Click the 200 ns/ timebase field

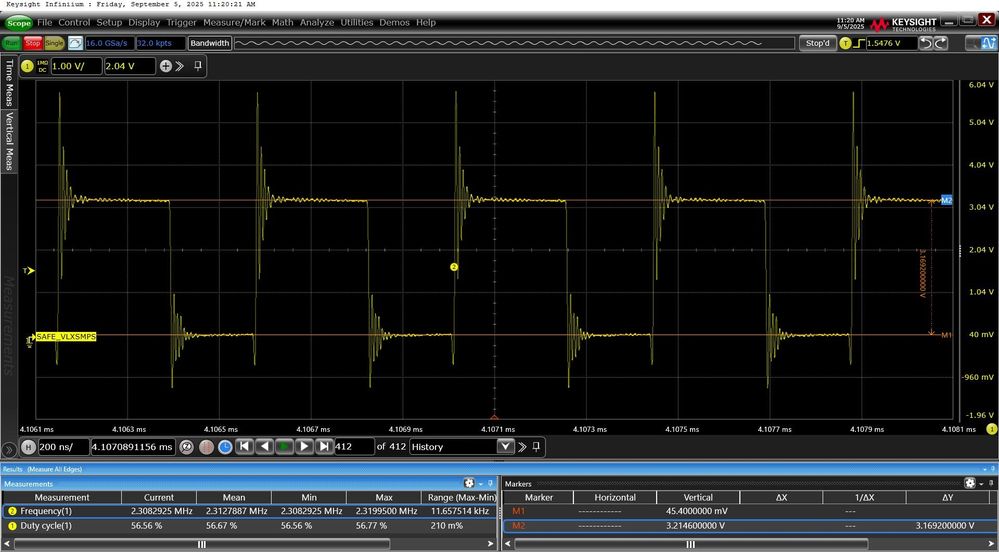pos(63,447)
